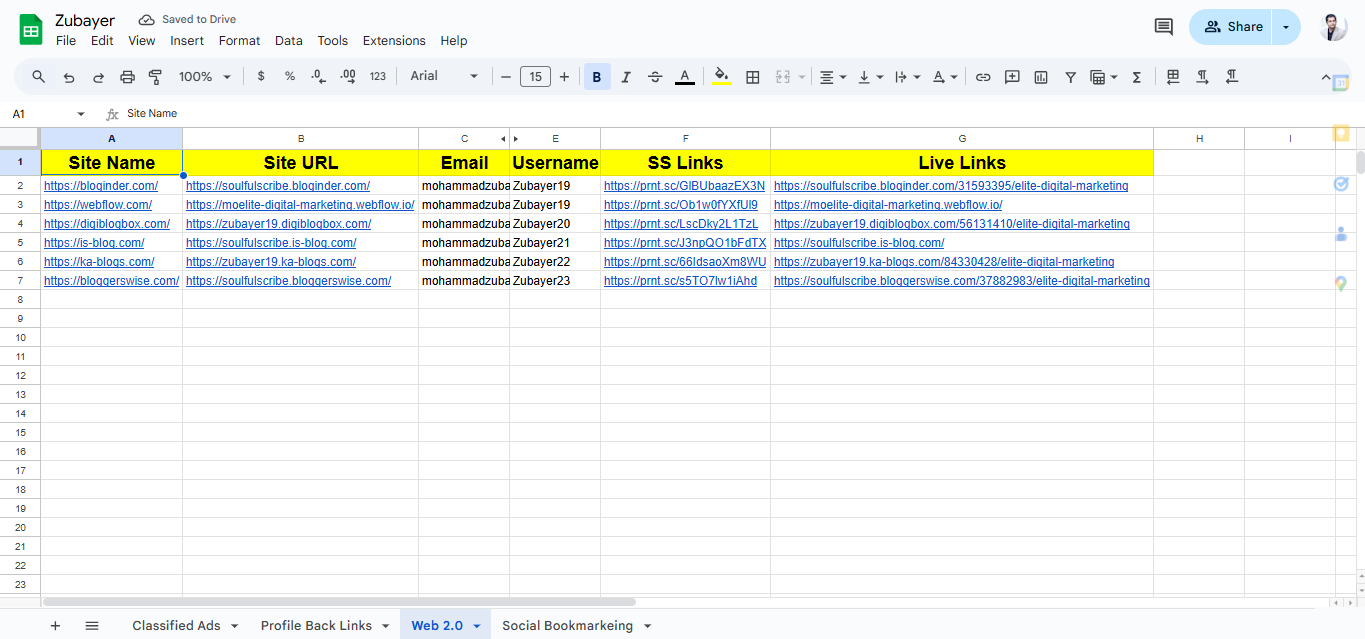
Task: Apply strikethrough formatting
Action: (x=654, y=76)
